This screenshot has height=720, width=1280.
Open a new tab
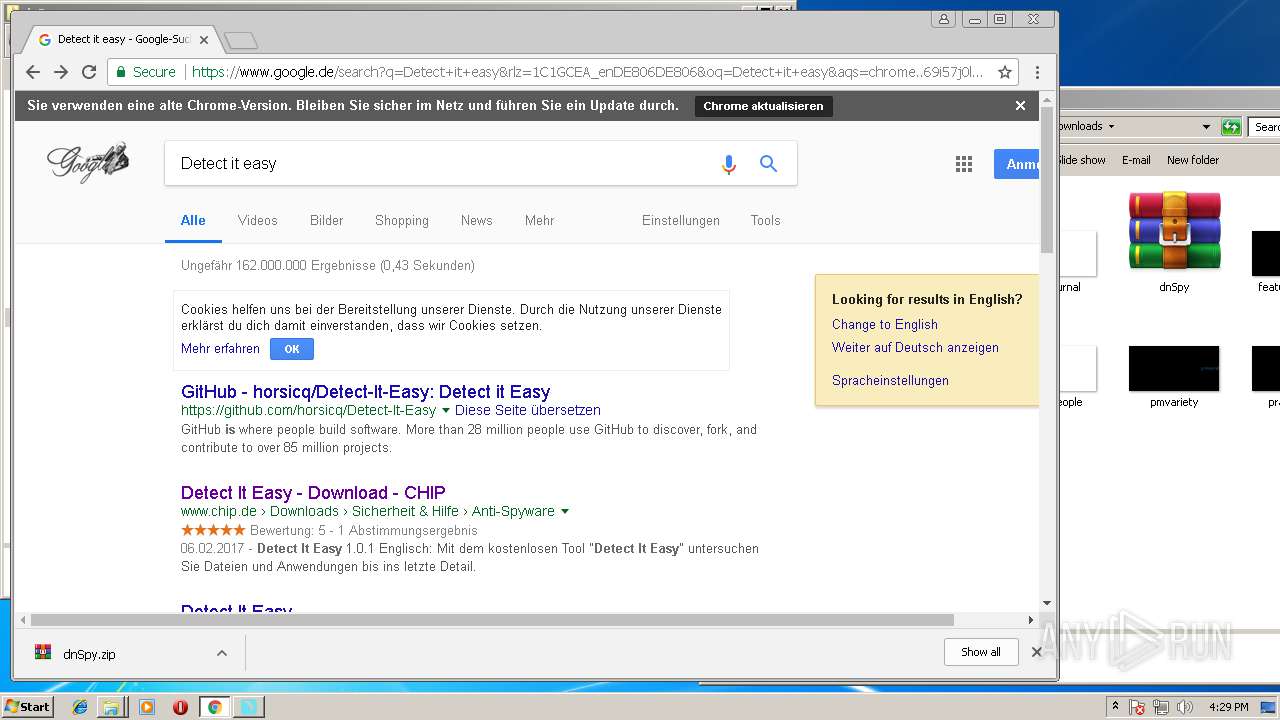point(241,40)
